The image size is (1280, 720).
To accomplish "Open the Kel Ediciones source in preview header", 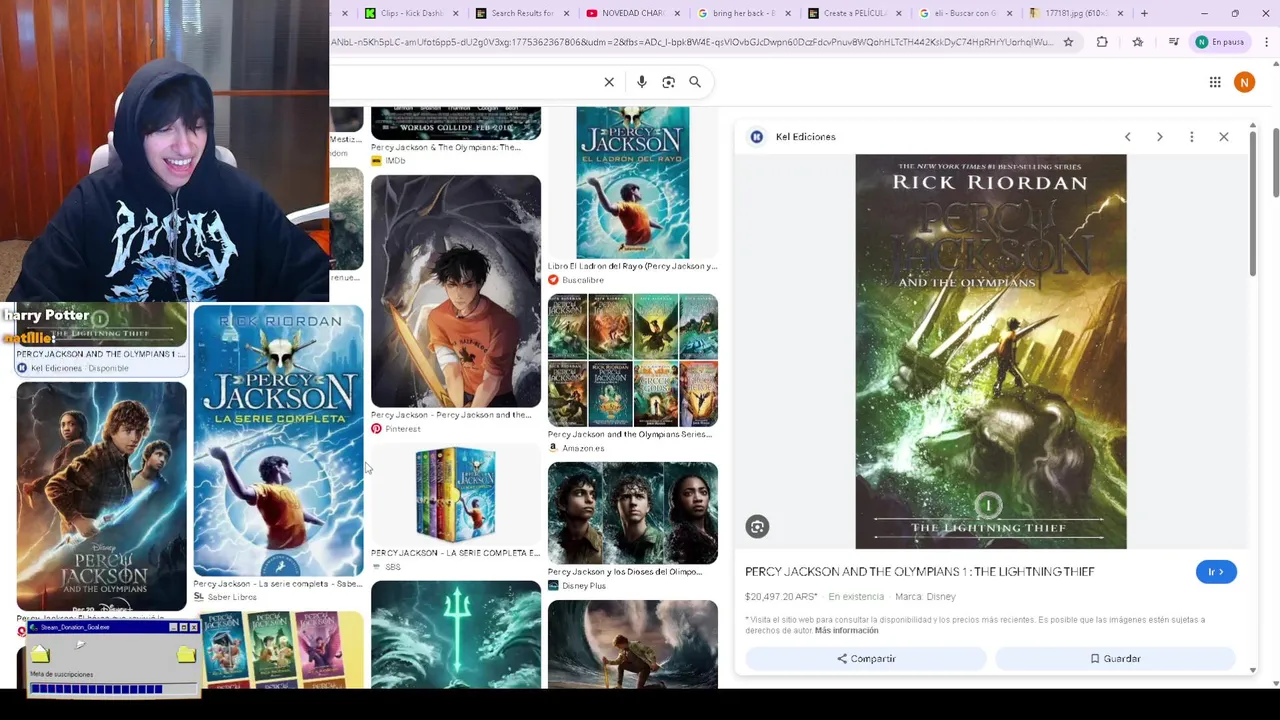I will [x=794, y=137].
